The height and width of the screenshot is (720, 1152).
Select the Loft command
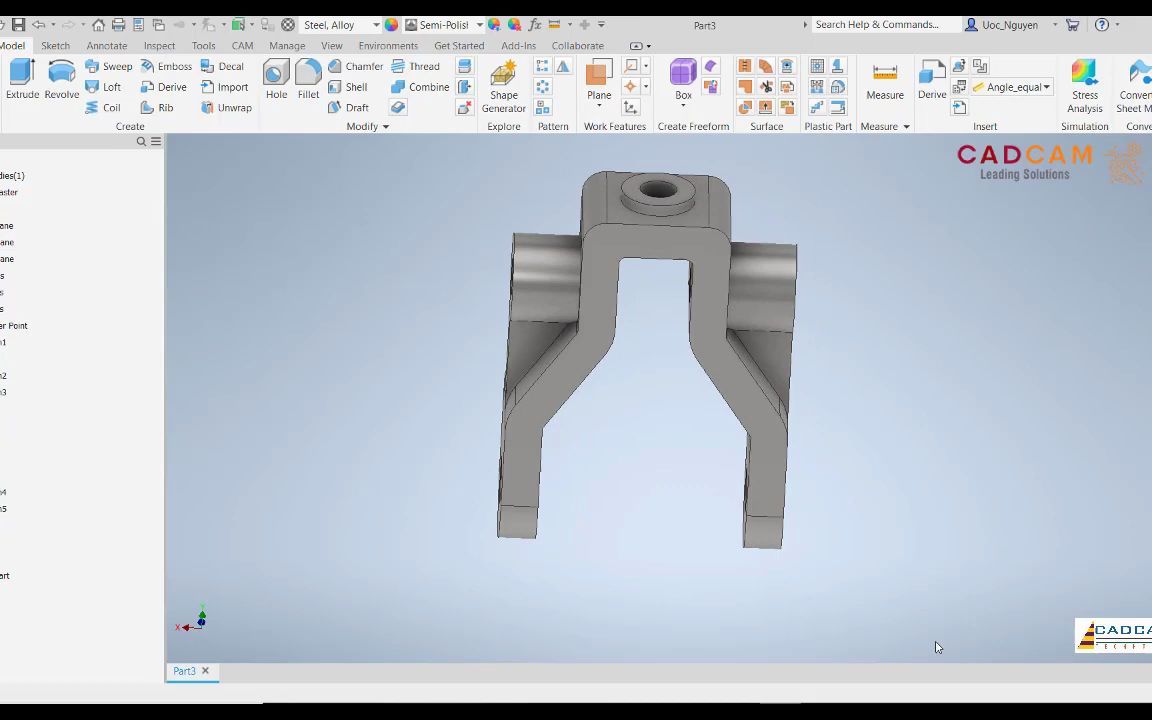tap(111, 87)
